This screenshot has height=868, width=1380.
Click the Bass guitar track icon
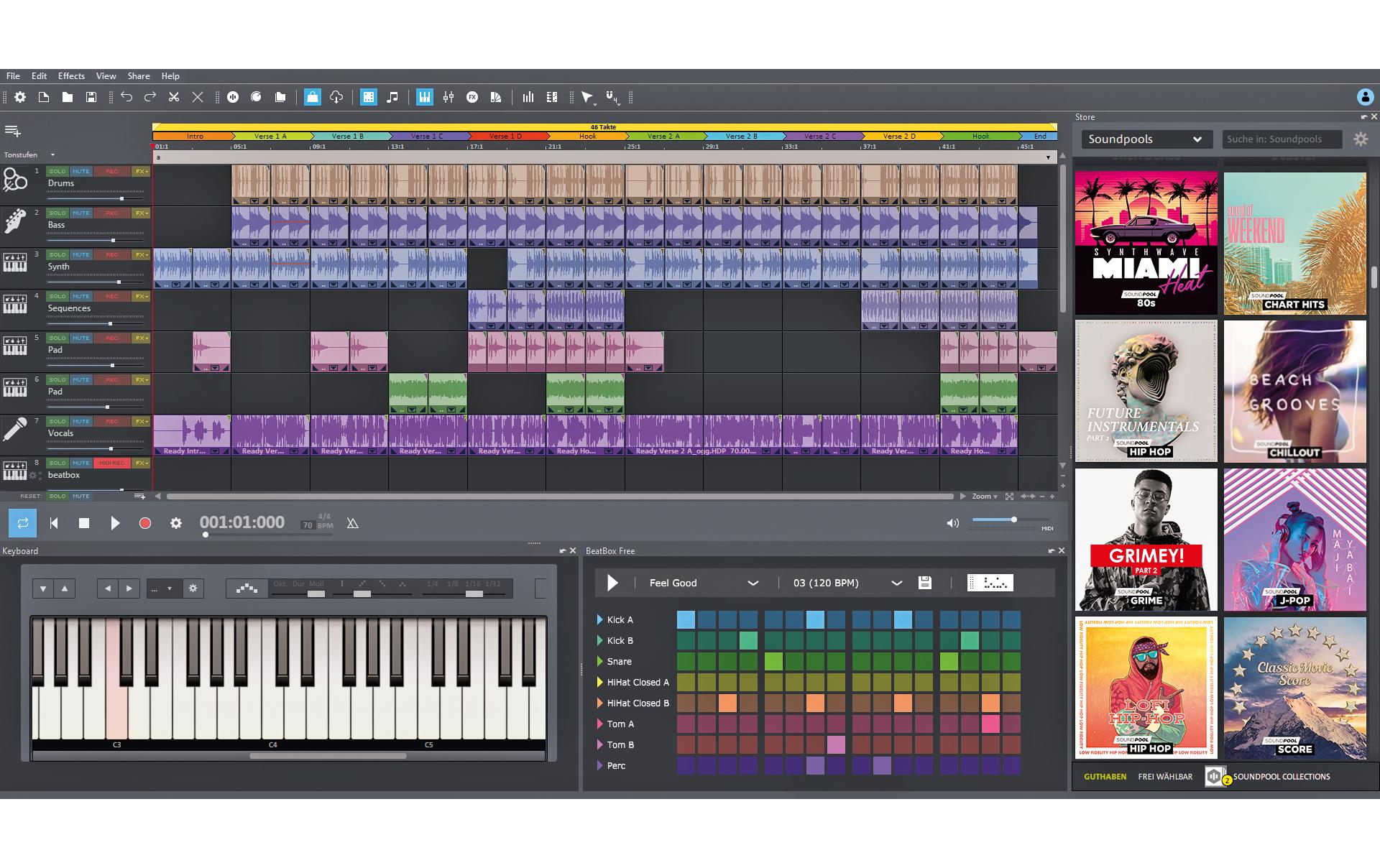click(x=15, y=221)
